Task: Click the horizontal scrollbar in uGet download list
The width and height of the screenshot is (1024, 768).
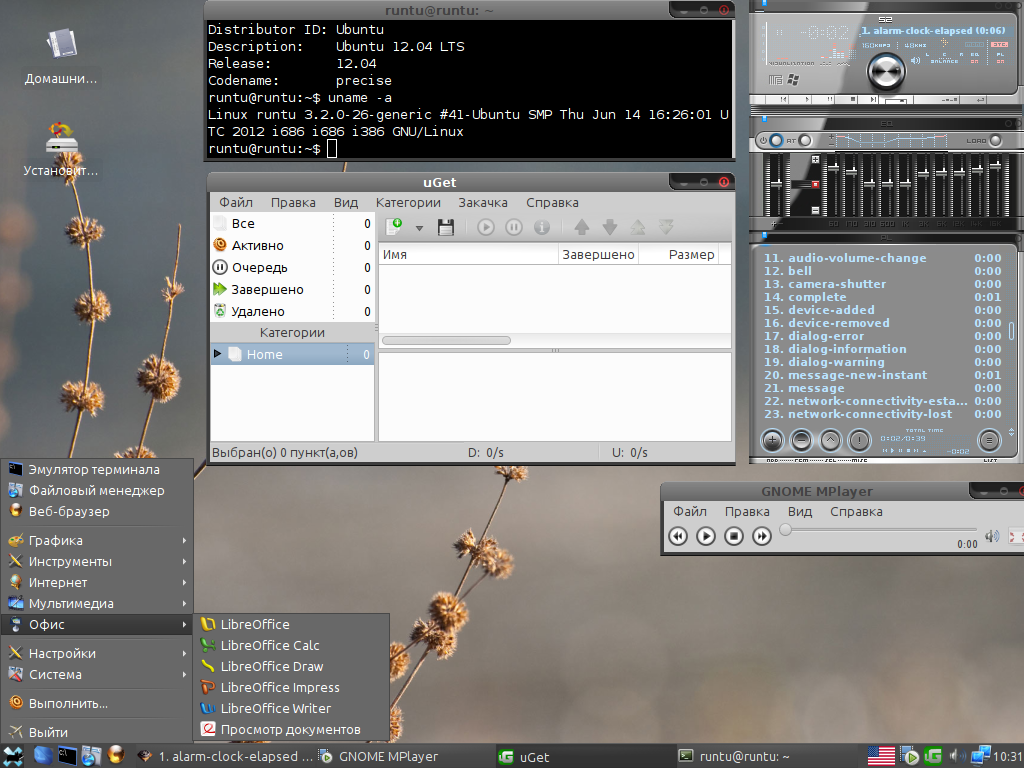Action: tap(446, 340)
